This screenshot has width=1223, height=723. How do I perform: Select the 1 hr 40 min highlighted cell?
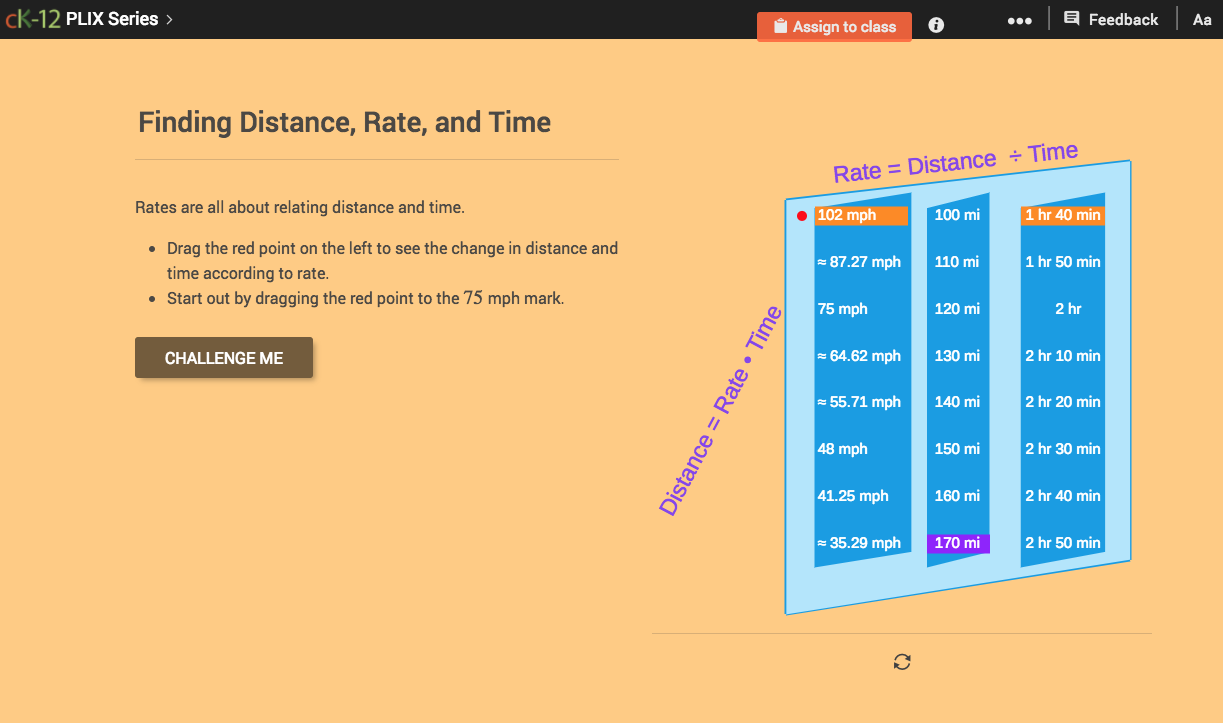tap(1062, 214)
